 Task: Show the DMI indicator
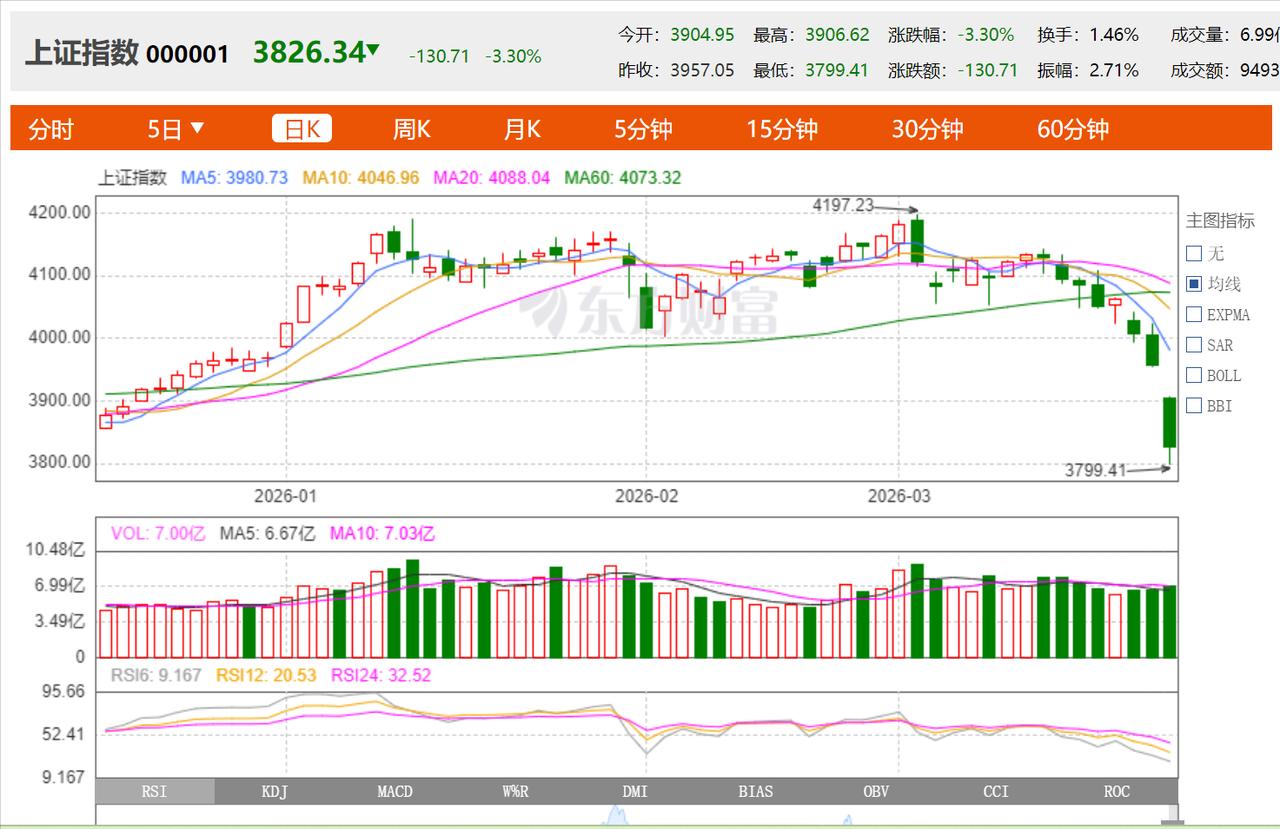pyautogui.click(x=635, y=791)
